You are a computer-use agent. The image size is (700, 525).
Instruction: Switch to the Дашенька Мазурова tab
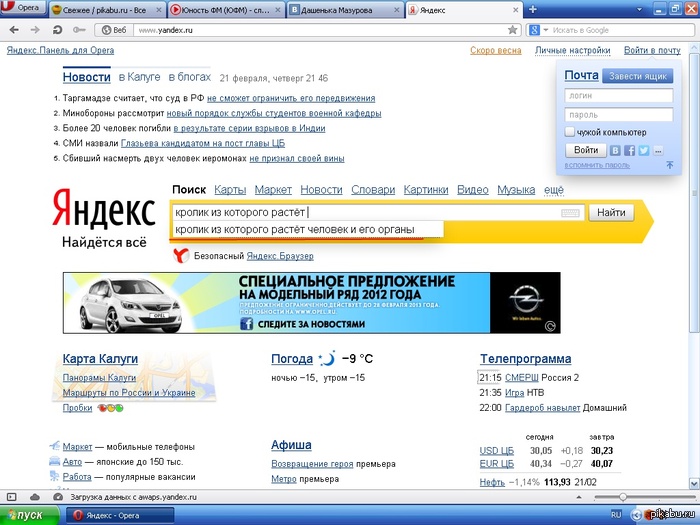tap(345, 9)
